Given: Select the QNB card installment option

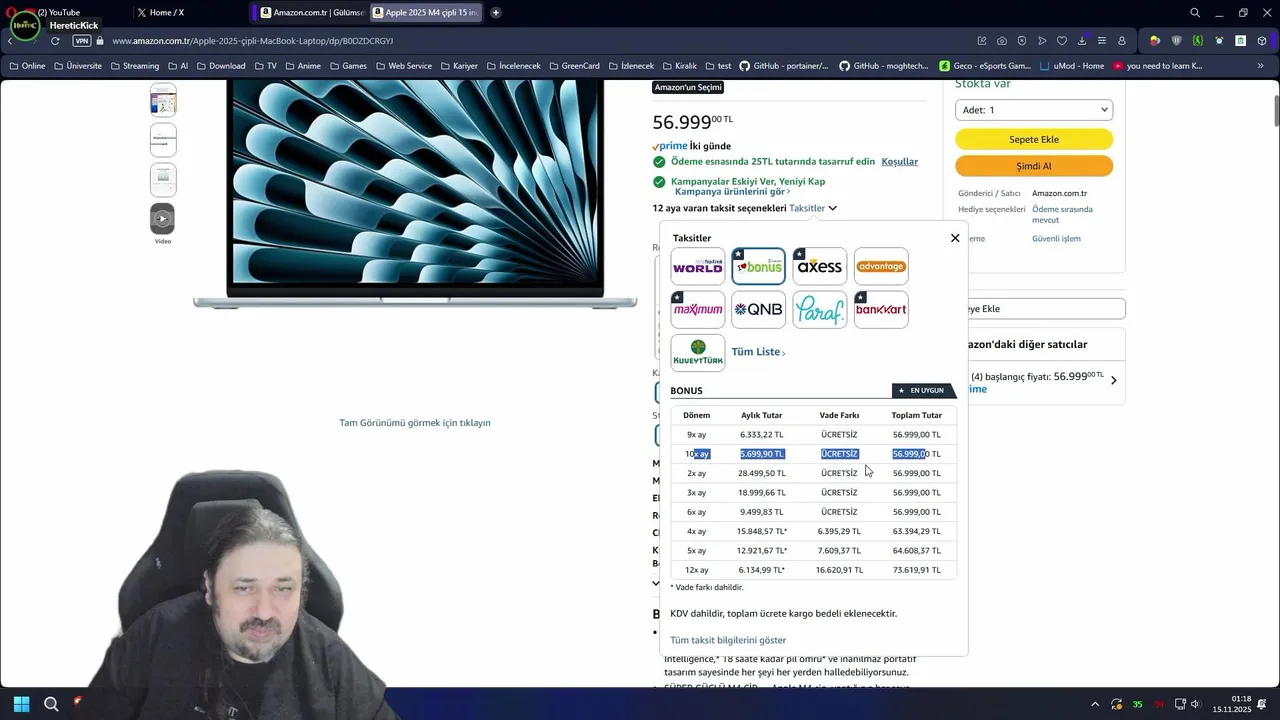Looking at the screenshot, I should click(x=758, y=309).
